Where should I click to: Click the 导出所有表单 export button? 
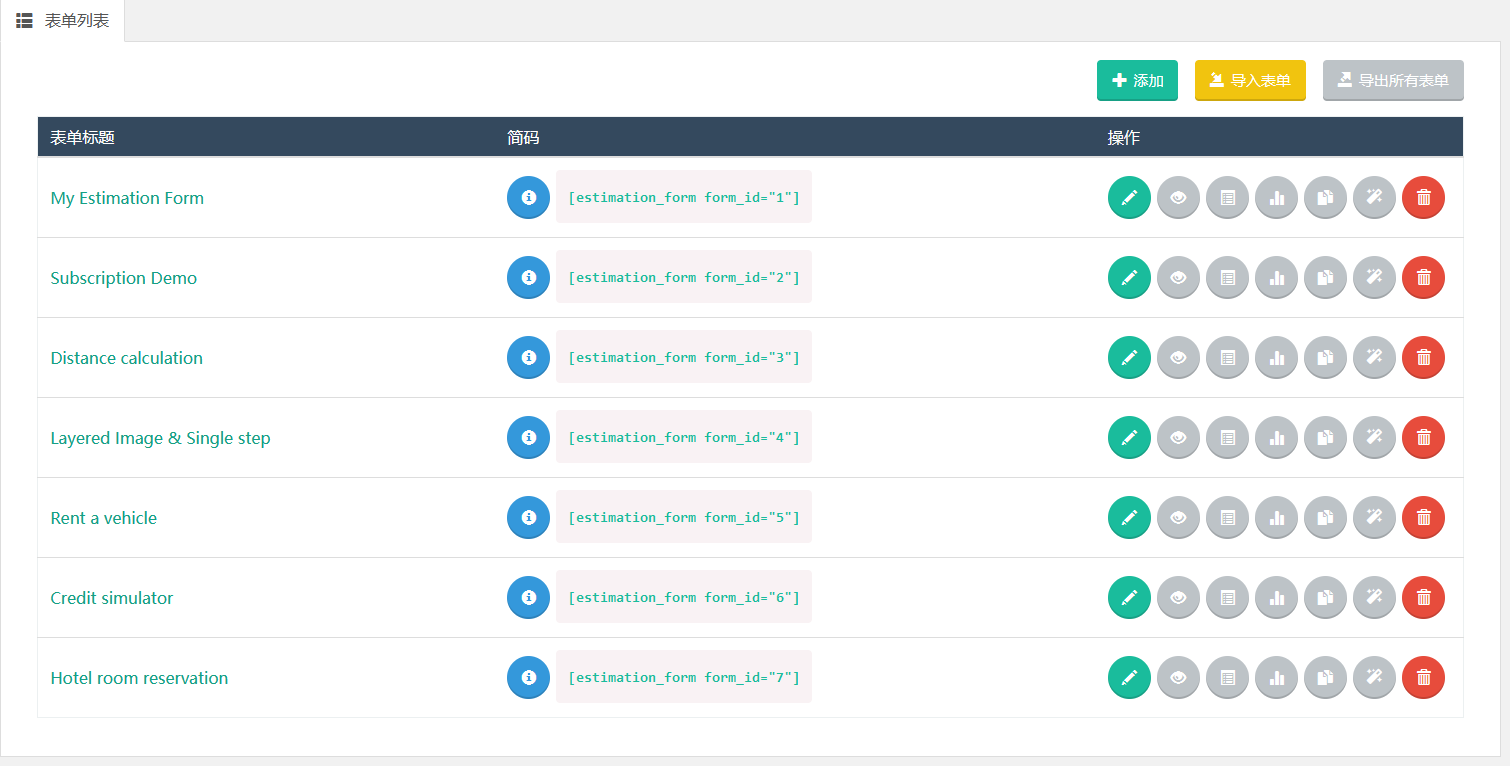click(x=1393, y=81)
